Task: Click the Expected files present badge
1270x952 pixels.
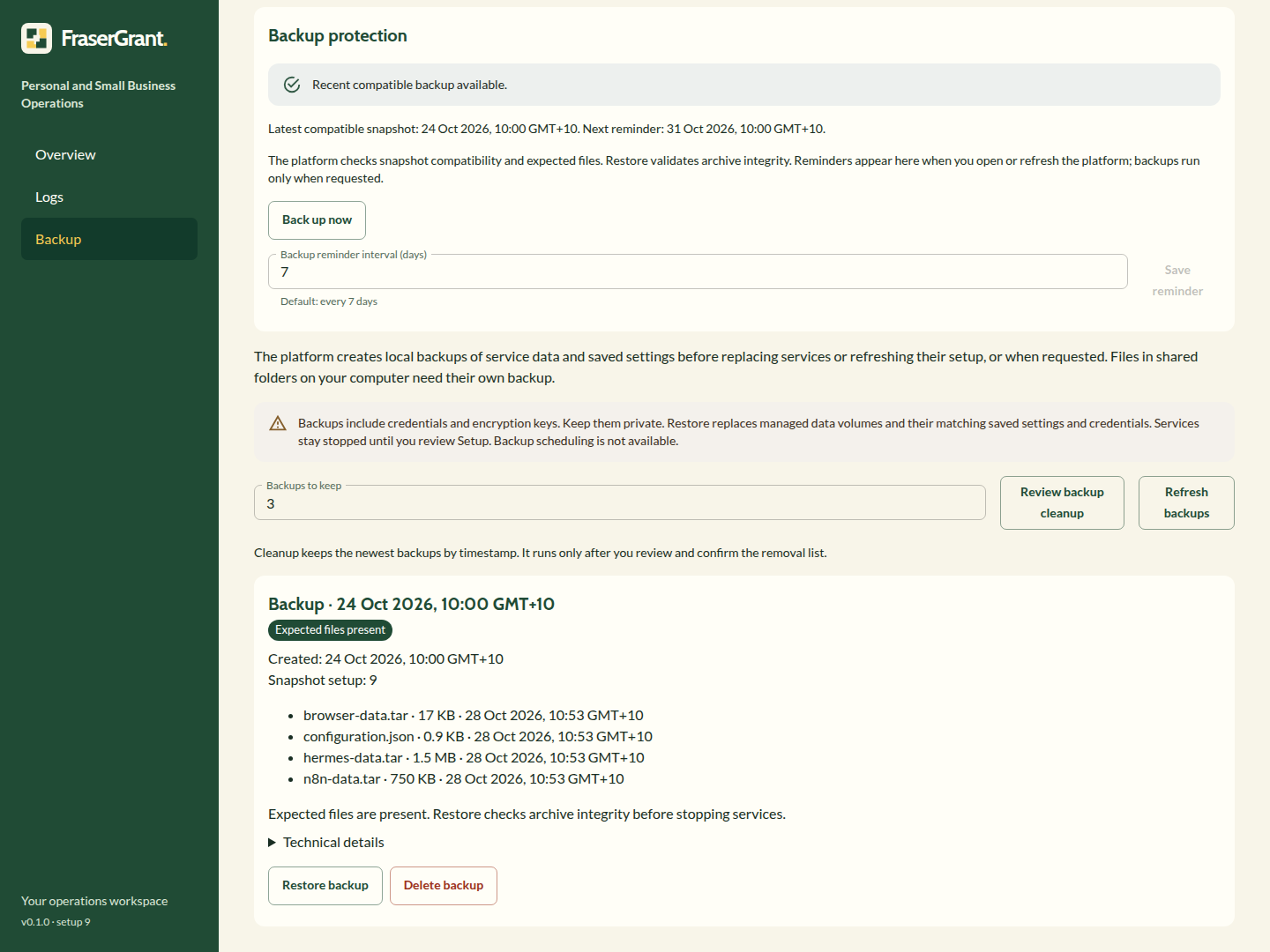Action: pos(330,630)
